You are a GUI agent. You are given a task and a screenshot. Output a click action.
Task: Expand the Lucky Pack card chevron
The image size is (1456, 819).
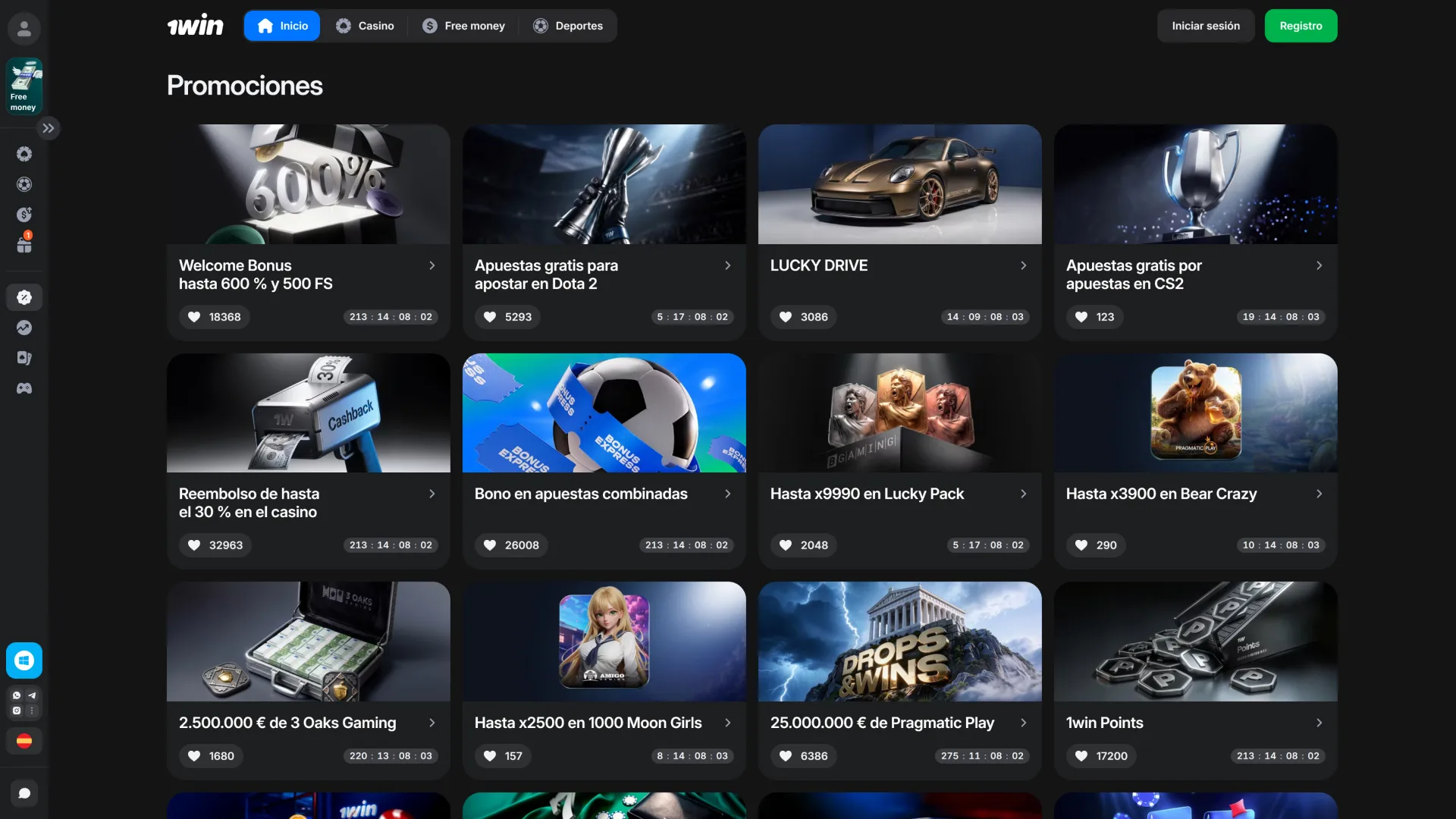[x=1024, y=494]
